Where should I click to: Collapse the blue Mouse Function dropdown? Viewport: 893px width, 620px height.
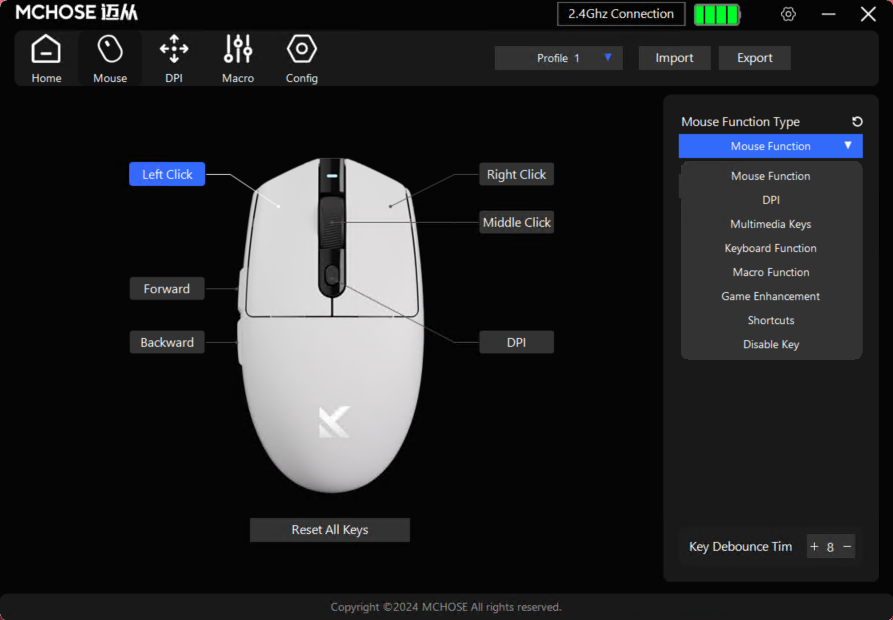point(771,146)
